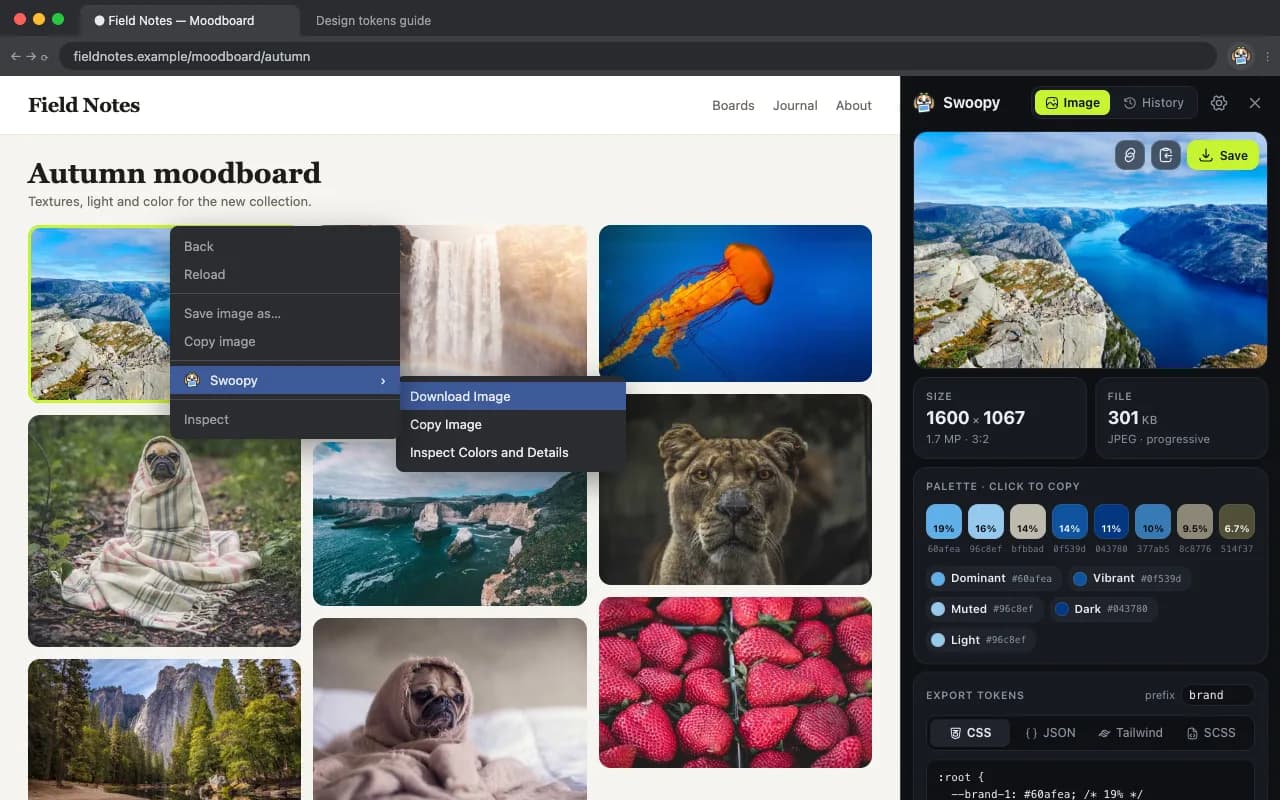
Task: Visit the About page link
Action: click(854, 105)
